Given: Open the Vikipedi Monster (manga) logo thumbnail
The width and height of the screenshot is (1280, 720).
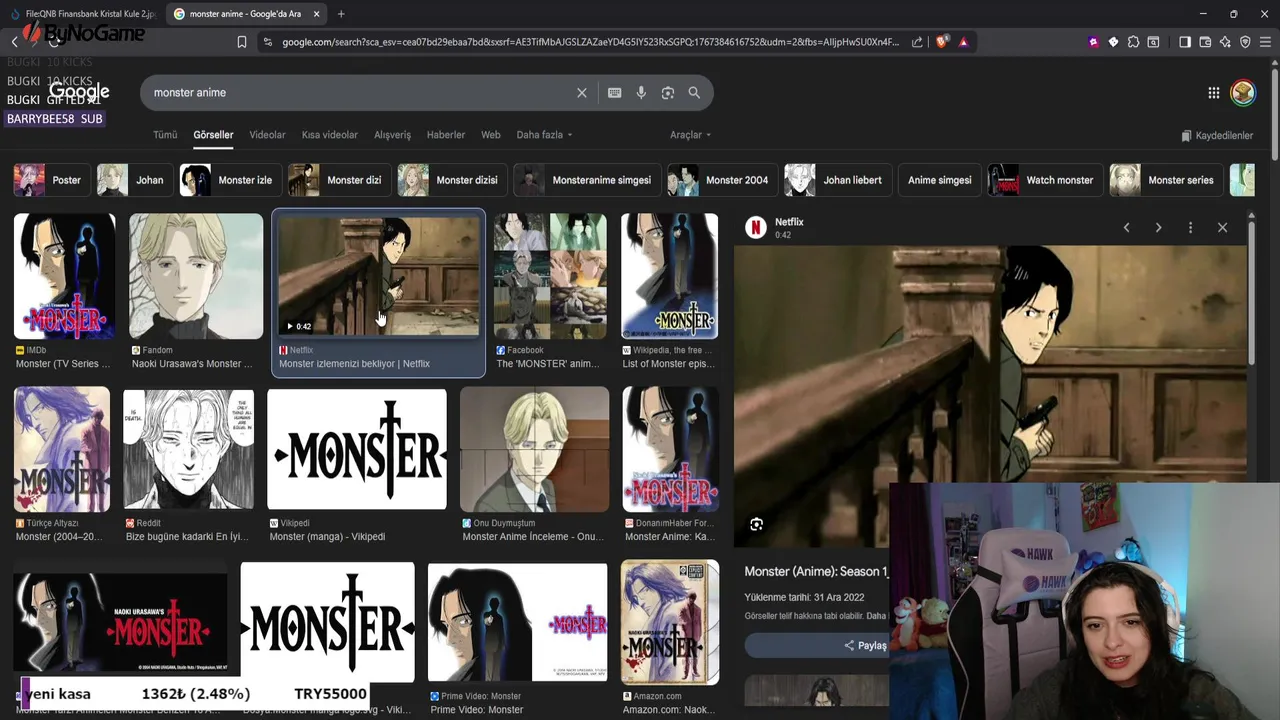Looking at the screenshot, I should point(357,449).
